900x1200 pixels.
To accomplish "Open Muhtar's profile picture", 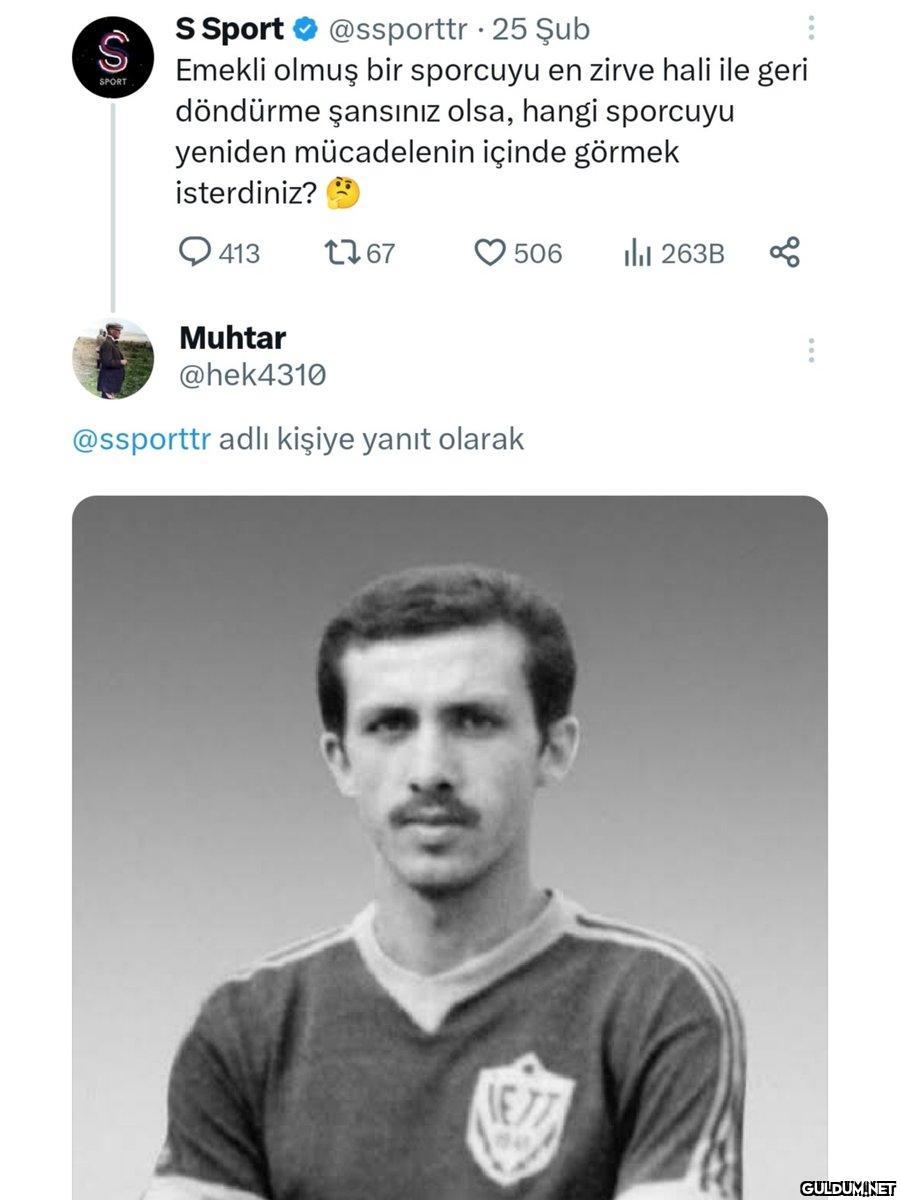I will click(113, 359).
